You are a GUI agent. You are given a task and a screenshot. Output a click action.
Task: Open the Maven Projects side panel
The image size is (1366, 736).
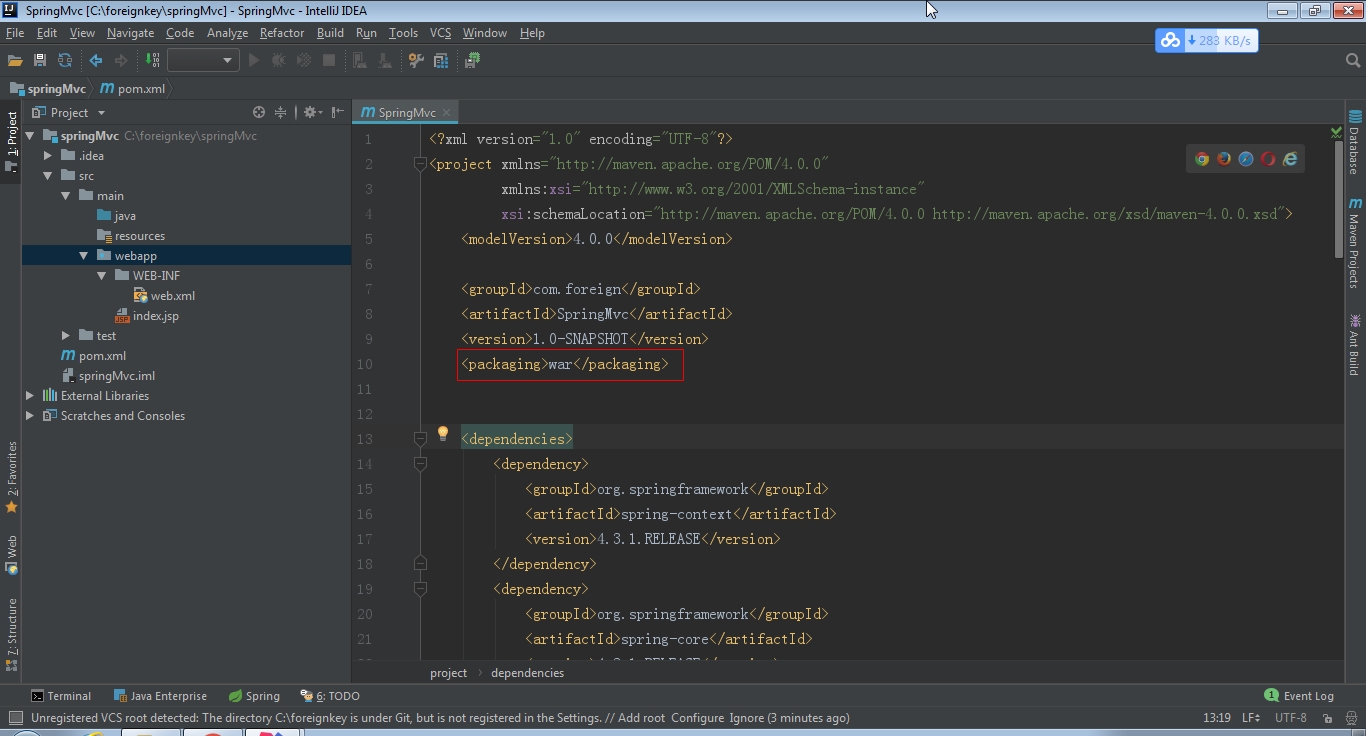pyautogui.click(x=1355, y=242)
